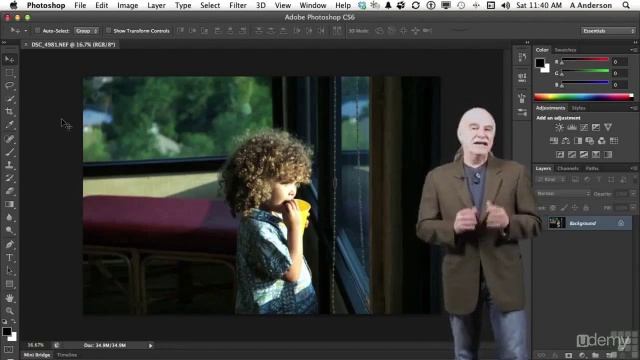This screenshot has width=640, height=360.
Task: Enable Show Transform Controls checkbox
Action: [109, 31]
